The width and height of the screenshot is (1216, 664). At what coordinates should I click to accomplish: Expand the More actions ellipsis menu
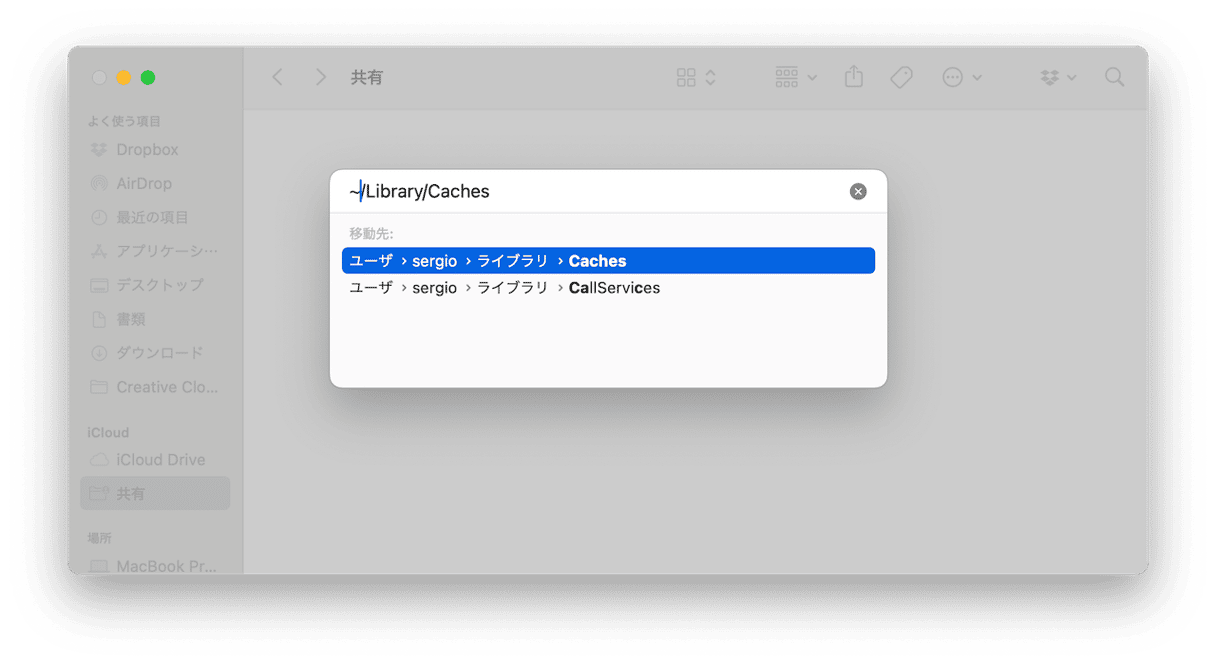point(961,77)
